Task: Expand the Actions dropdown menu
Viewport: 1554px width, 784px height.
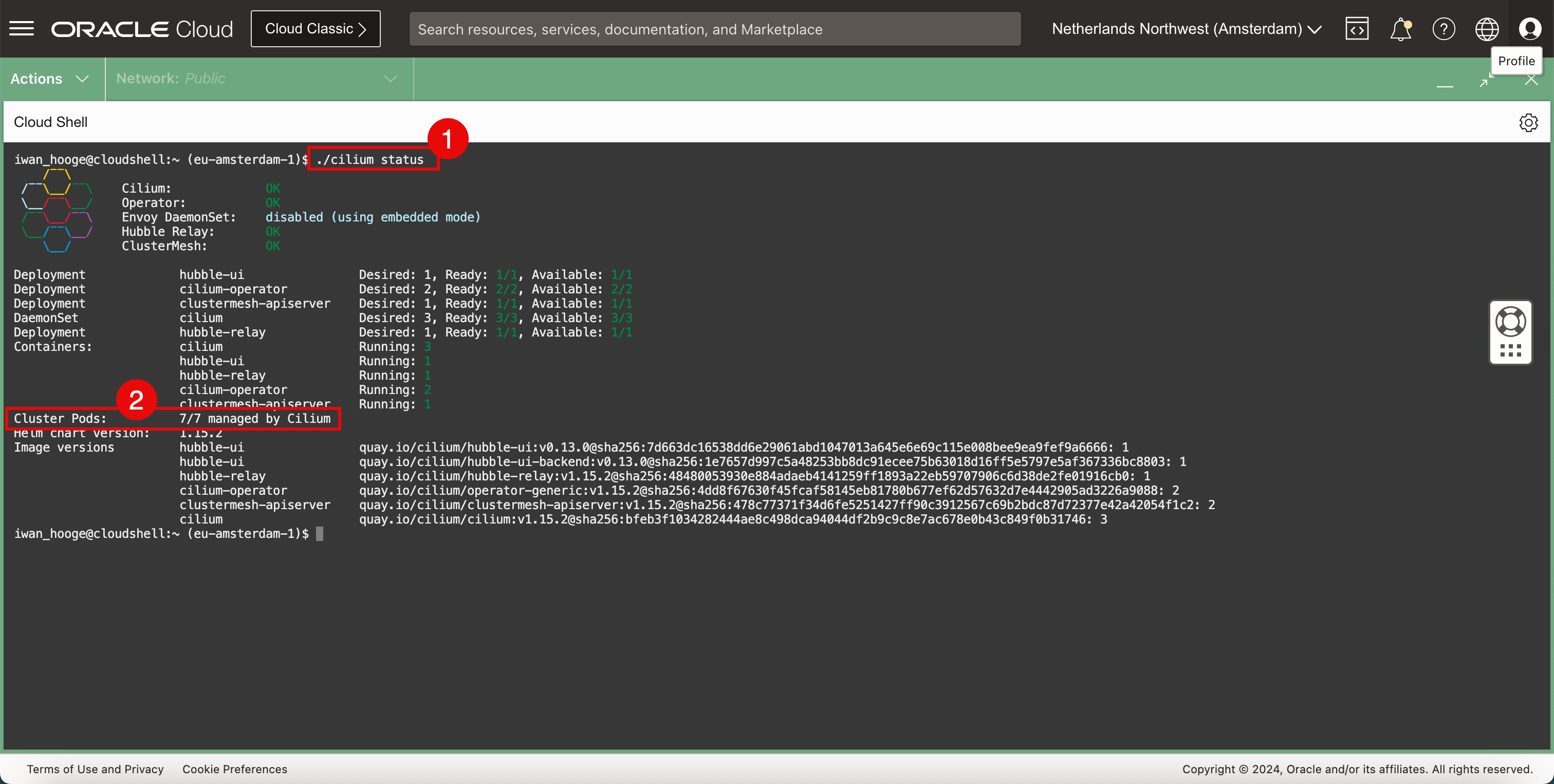Action: [x=50, y=79]
